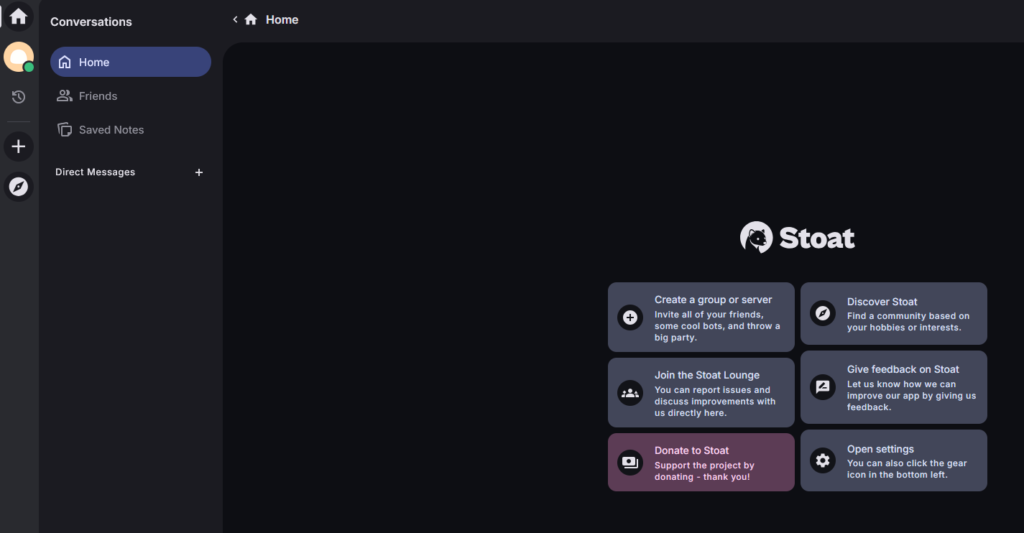Click the home icon in the server rail

pyautogui.click(x=18, y=16)
